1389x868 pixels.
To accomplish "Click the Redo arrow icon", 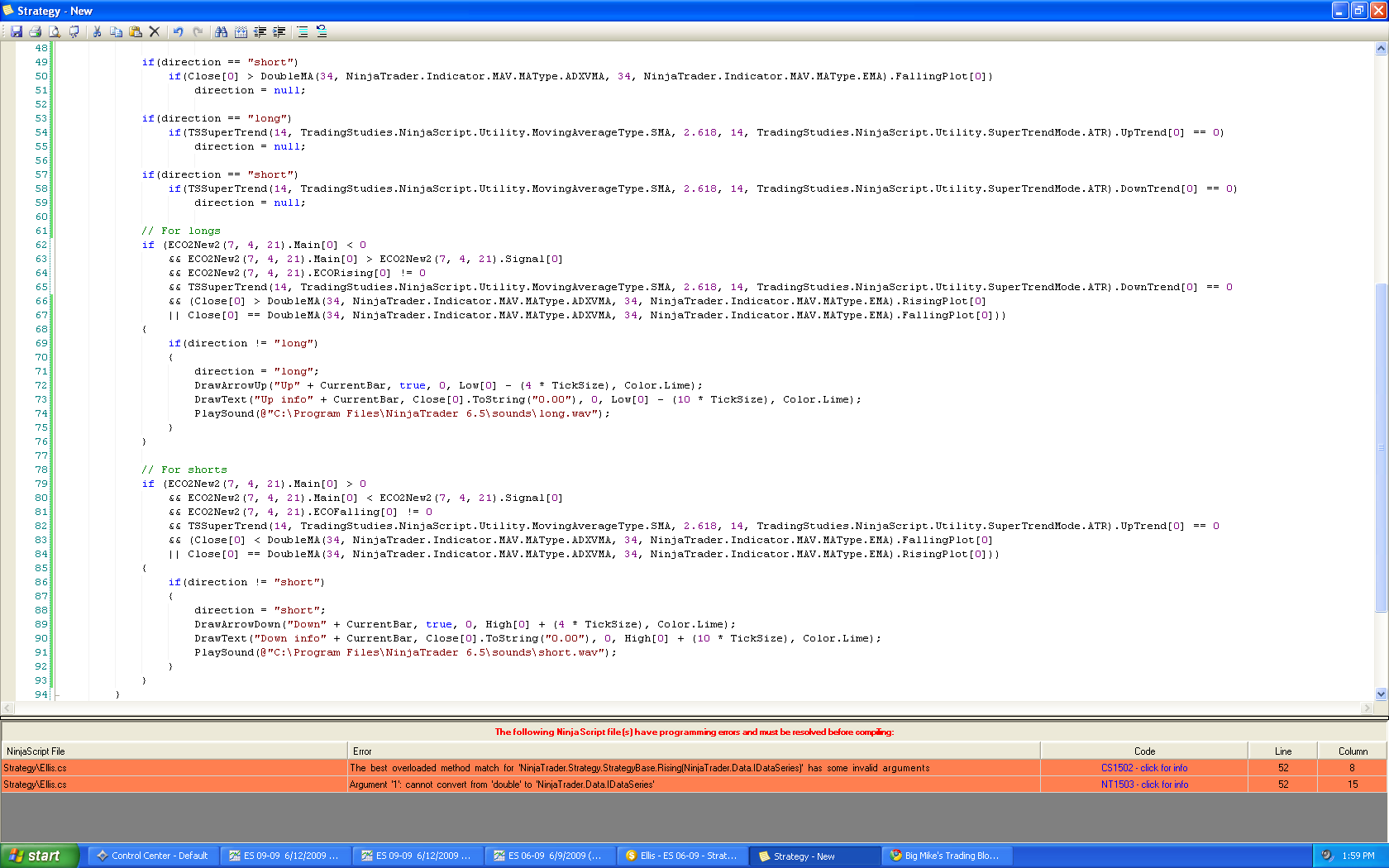I will click(198, 31).
